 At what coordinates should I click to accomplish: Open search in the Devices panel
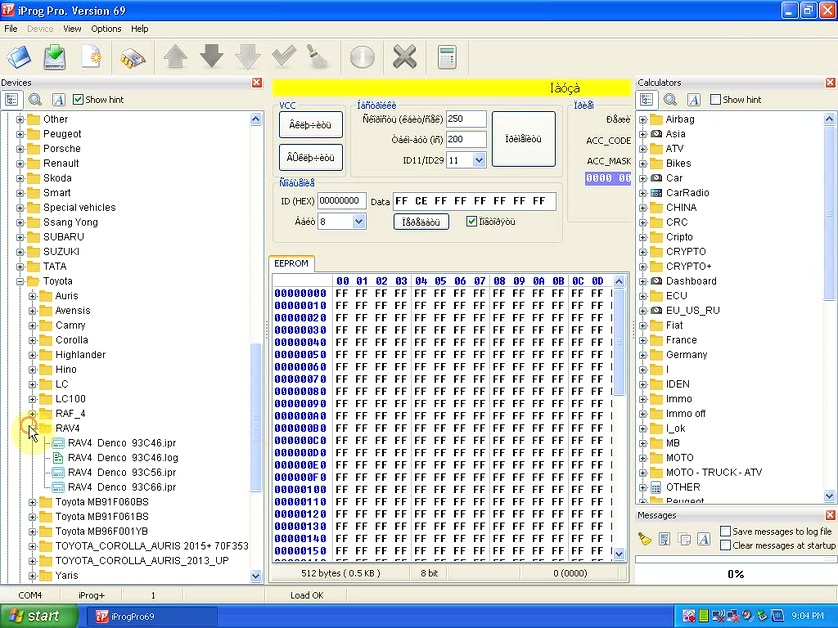[x=35, y=99]
